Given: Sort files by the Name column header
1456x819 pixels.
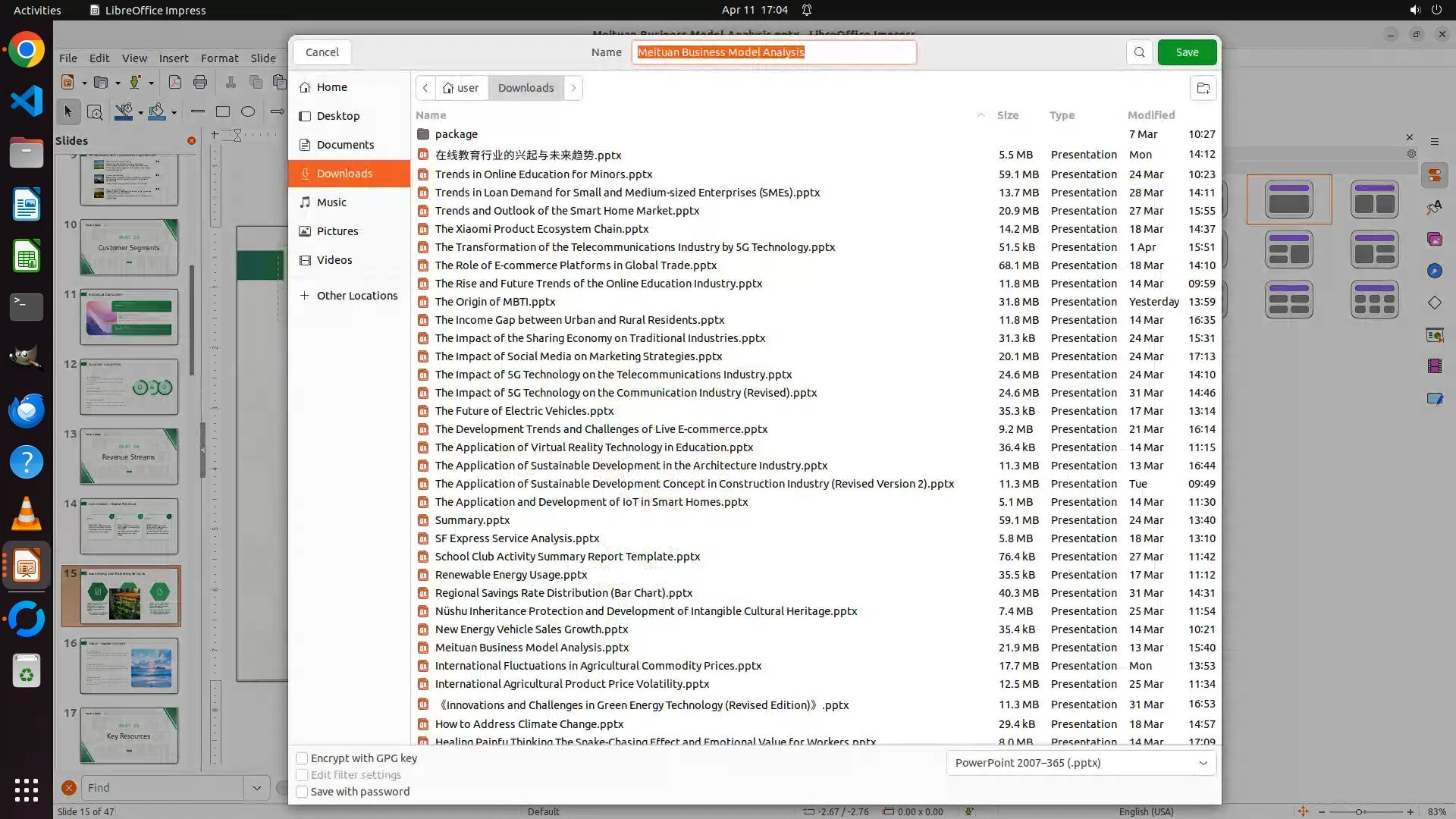Looking at the screenshot, I should (x=431, y=115).
